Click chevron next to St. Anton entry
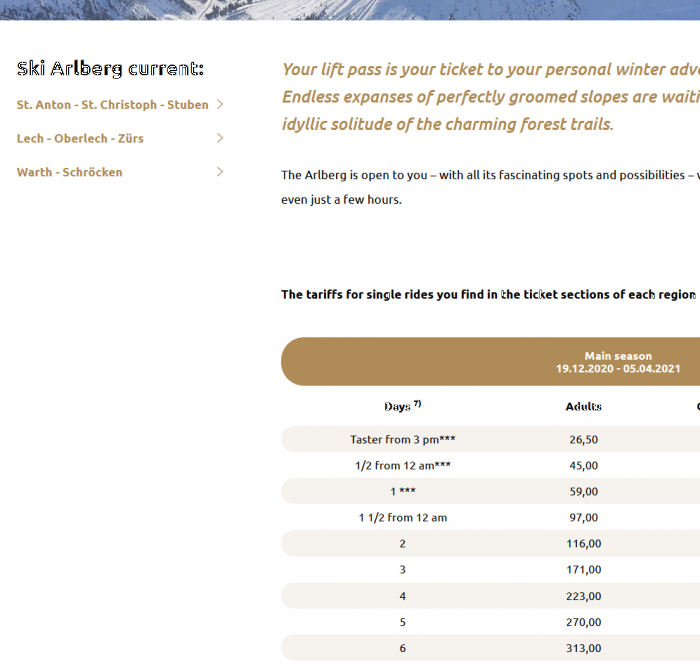The width and height of the screenshot is (700, 664). (x=220, y=104)
